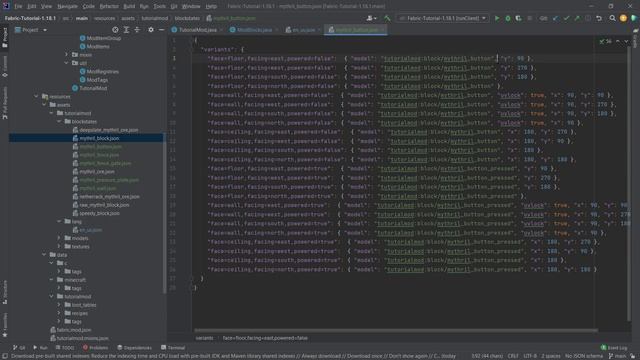Hide the Project tool window minus icon
The width and height of the screenshot is (640, 360).
tap(161, 30)
